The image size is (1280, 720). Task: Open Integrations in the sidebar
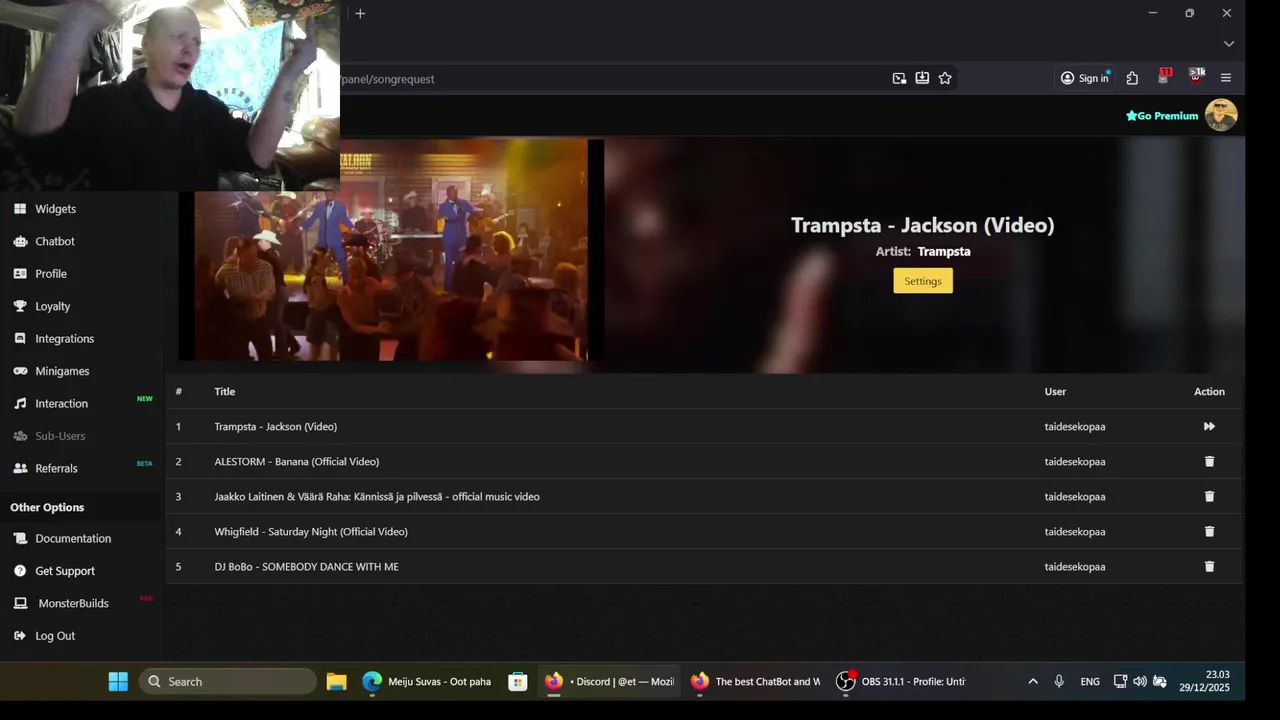coord(64,339)
